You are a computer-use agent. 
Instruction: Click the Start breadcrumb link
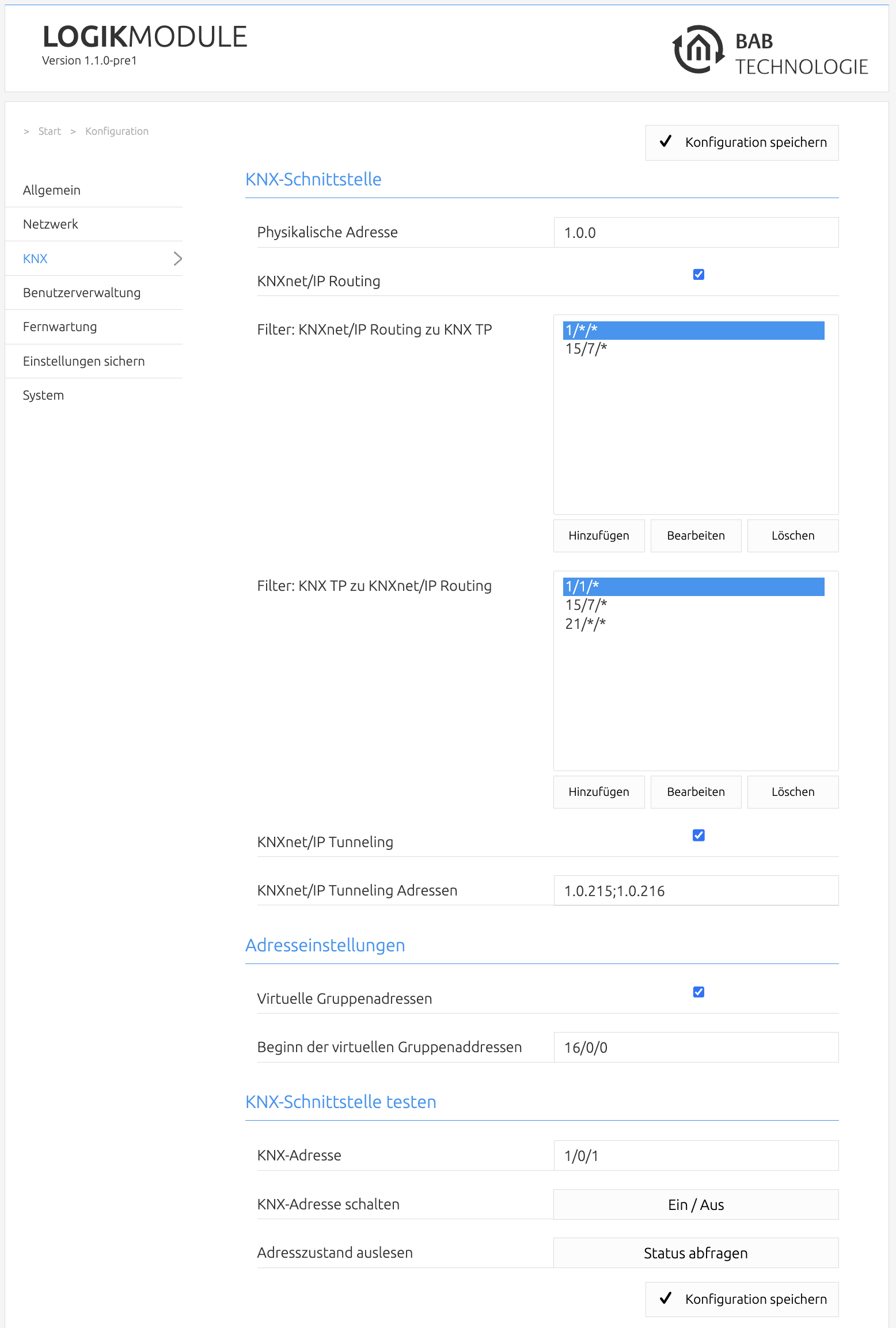[x=50, y=131]
